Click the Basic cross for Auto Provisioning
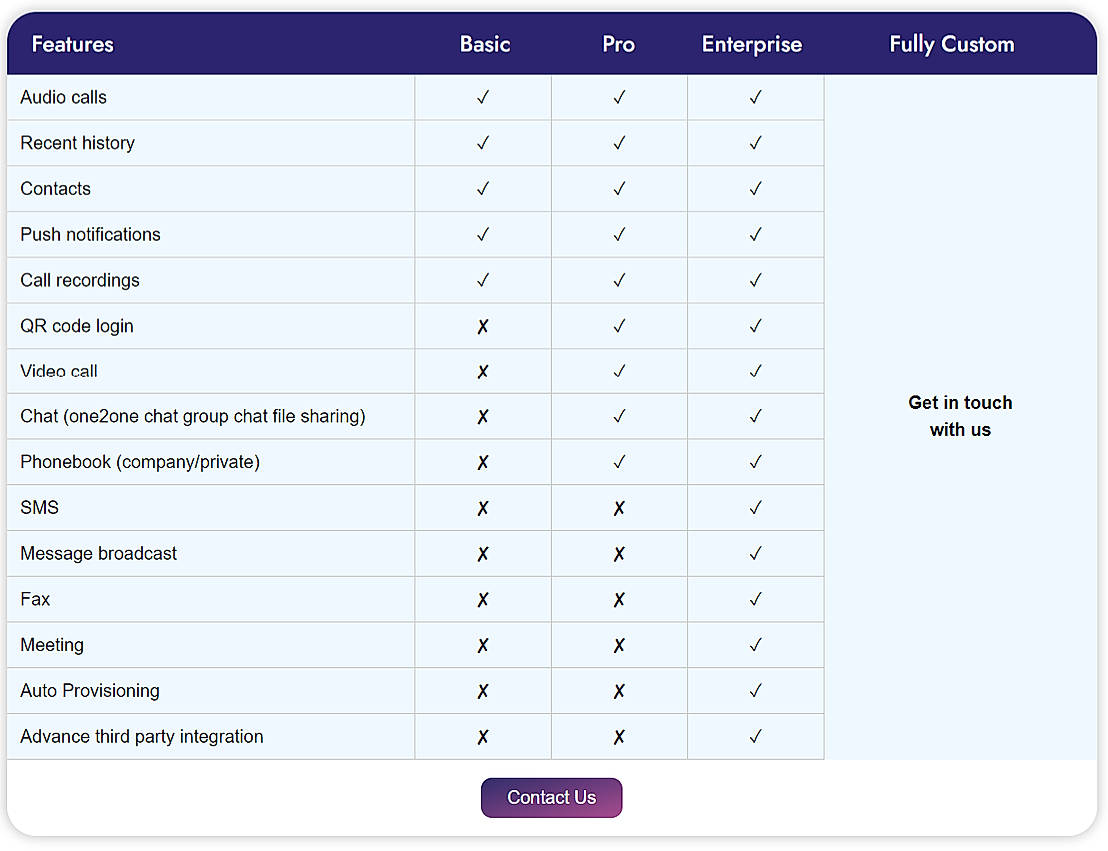1108x851 pixels. (x=483, y=691)
